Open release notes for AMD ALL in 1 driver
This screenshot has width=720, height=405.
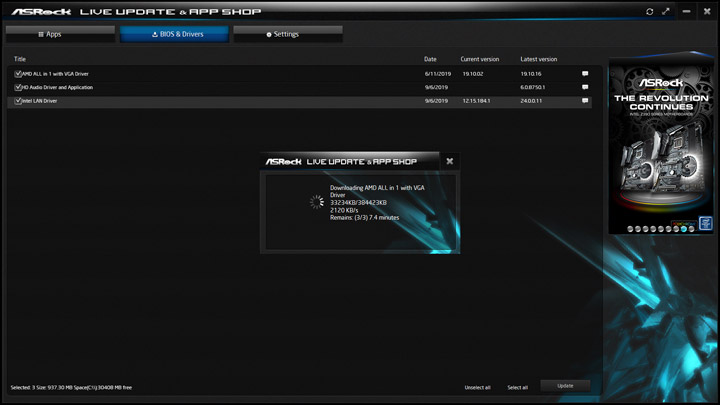pos(585,73)
